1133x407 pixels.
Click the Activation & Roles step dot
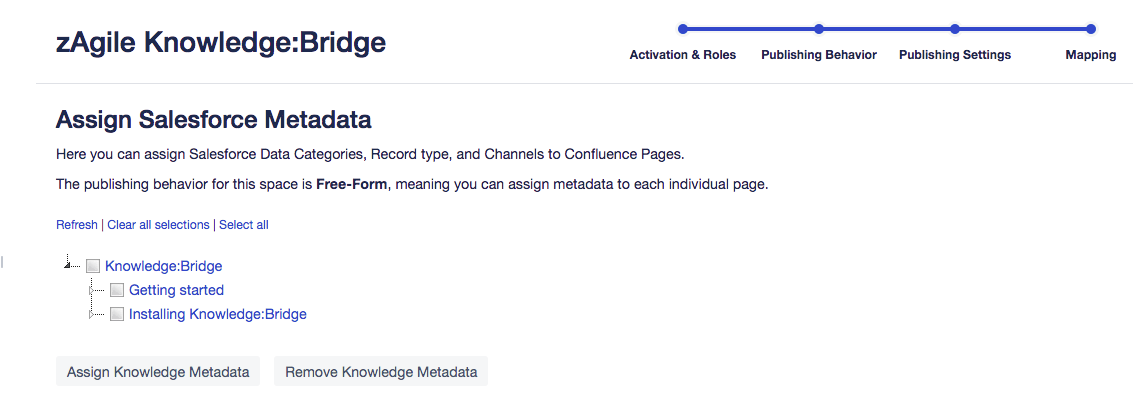[x=682, y=29]
